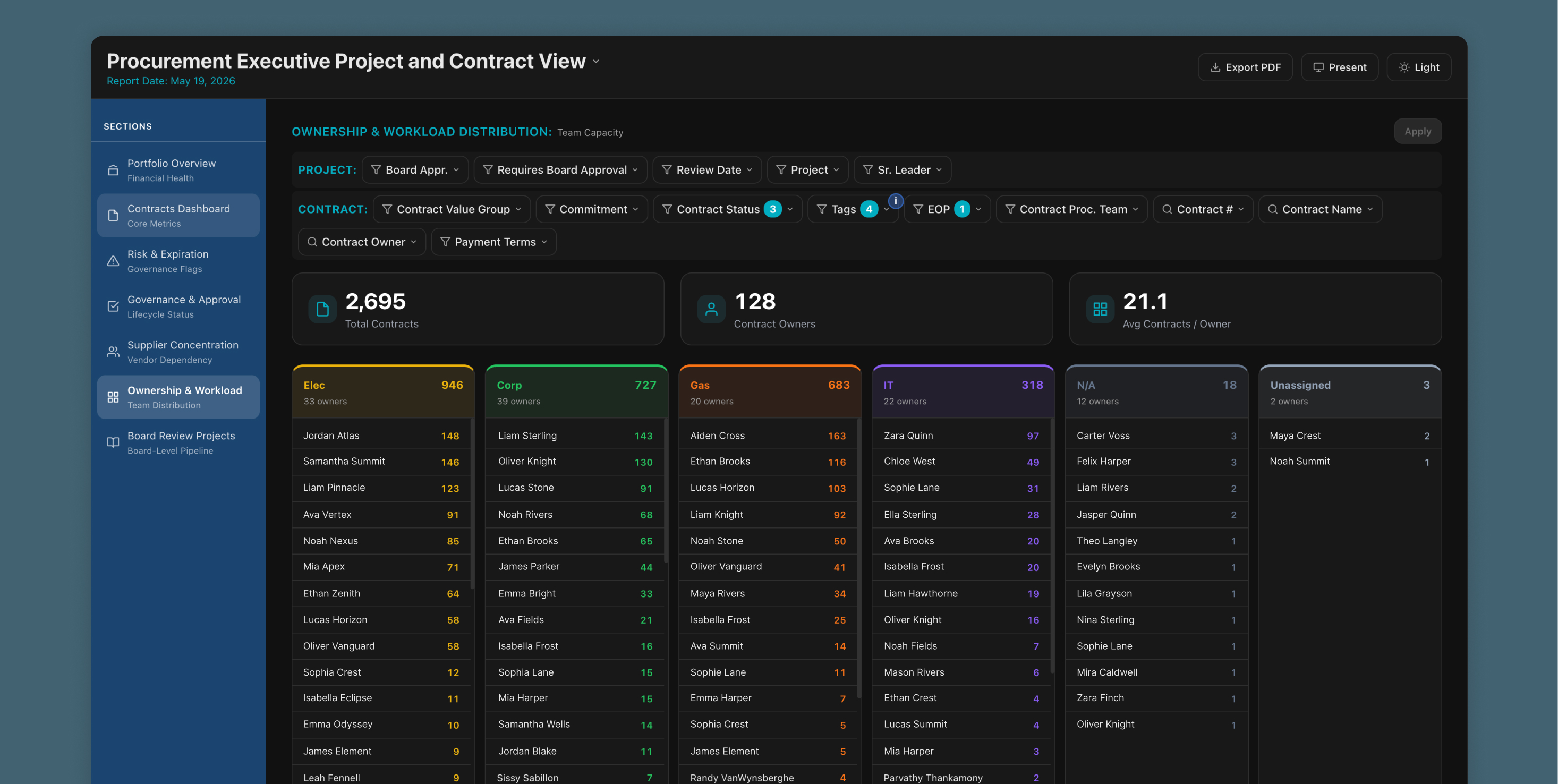This screenshot has width=1558, height=784.
Task: Open the Payment Terms filter dropdown
Action: click(493, 242)
